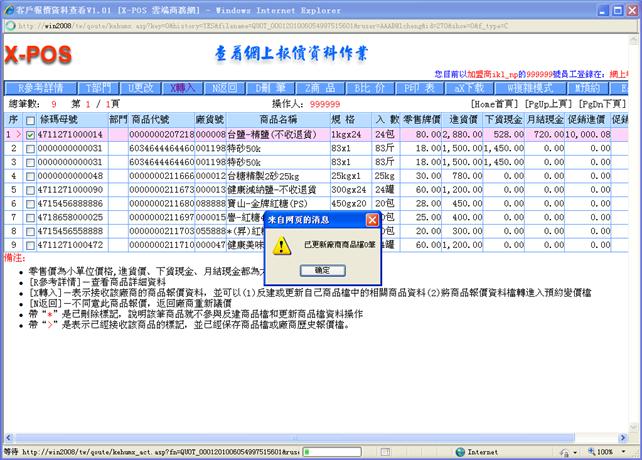Image resolution: width=642 pixels, height=460 pixels.
Task: Uncheck the checkbox for row 1
Action: click(30, 134)
